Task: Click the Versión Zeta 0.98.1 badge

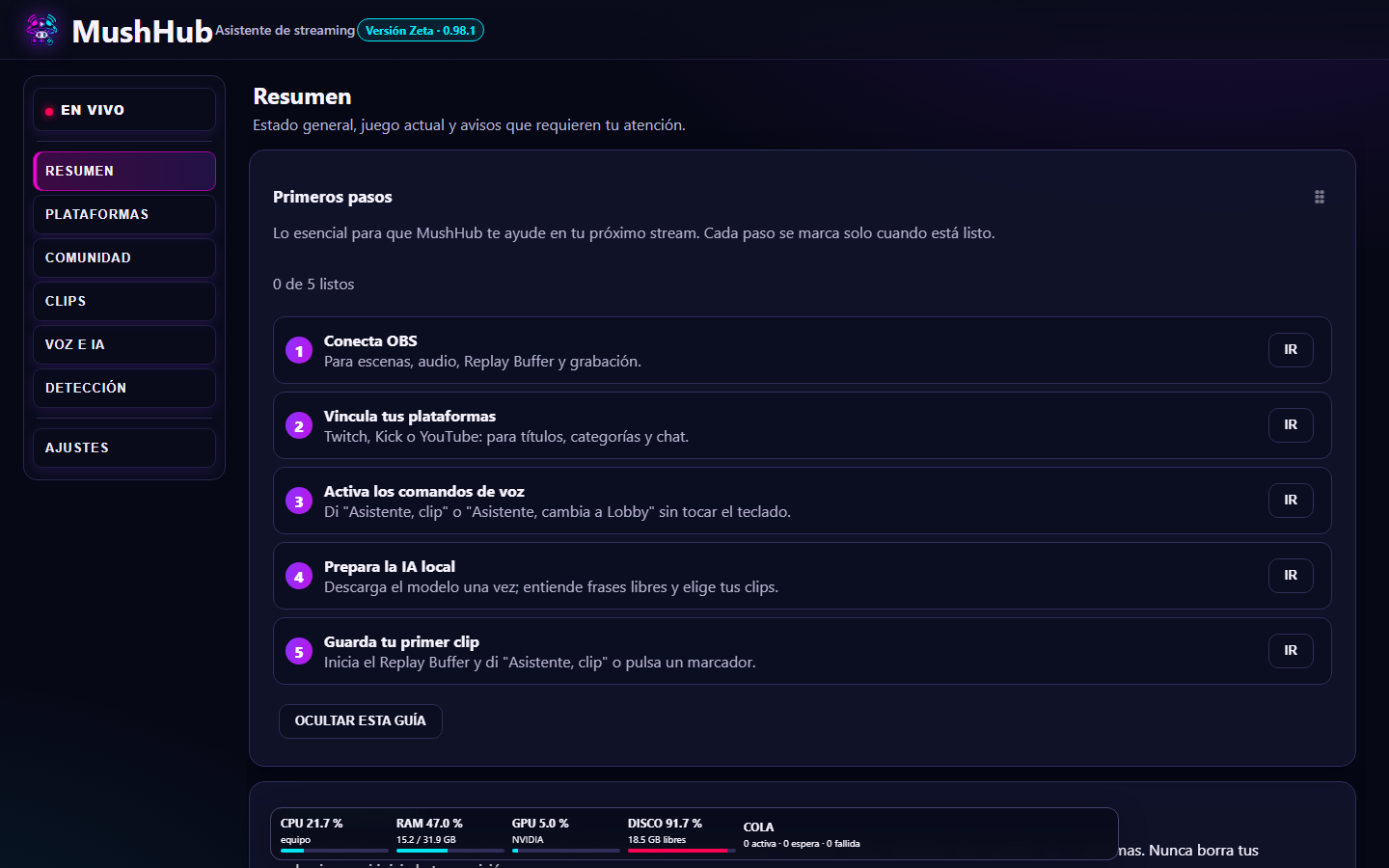Action: tap(421, 31)
